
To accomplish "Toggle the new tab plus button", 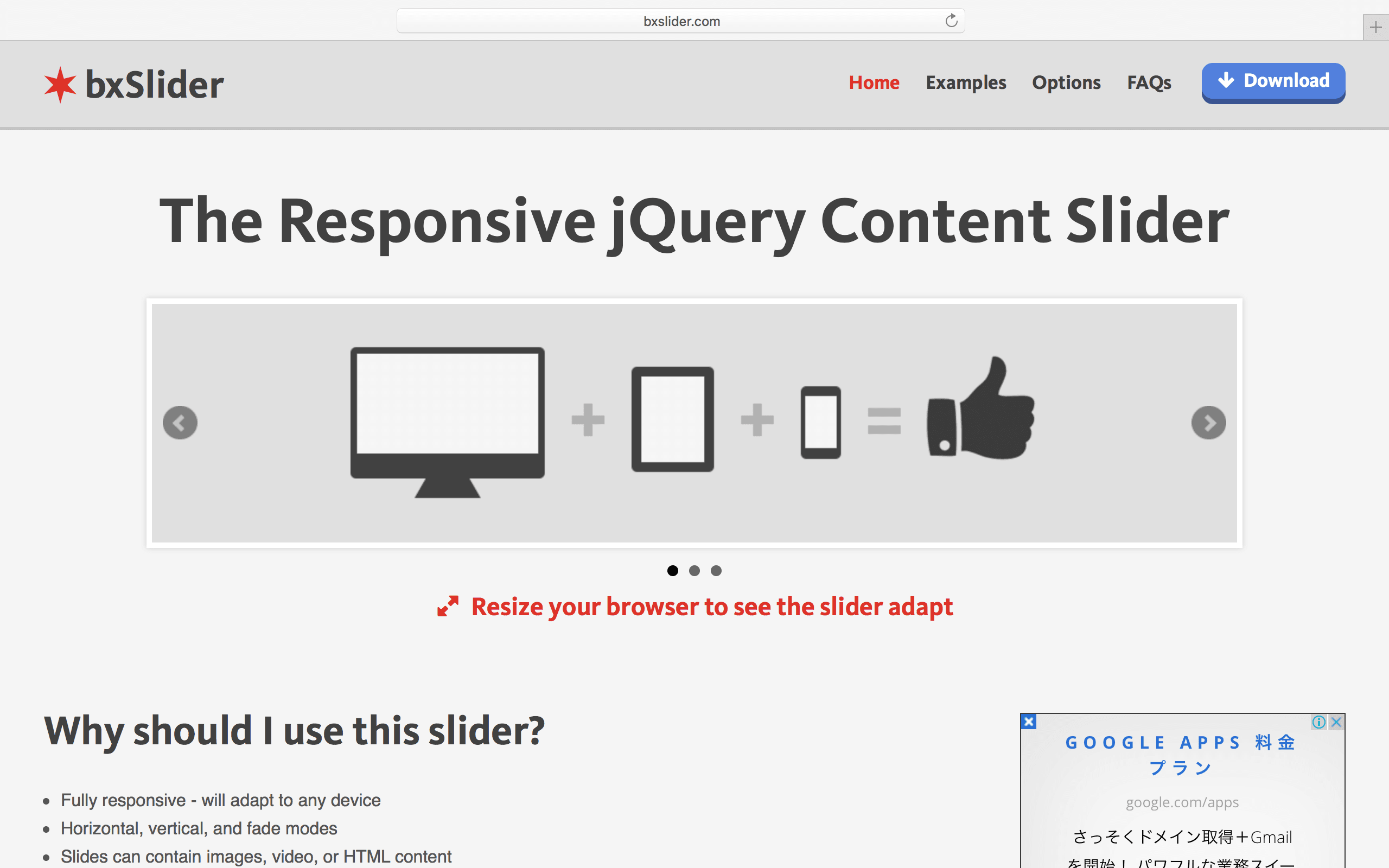I will (1376, 26).
